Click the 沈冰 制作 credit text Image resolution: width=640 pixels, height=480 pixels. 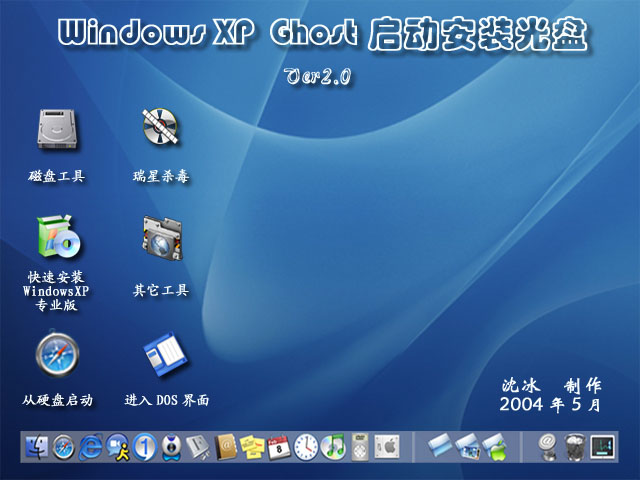[x=551, y=385]
